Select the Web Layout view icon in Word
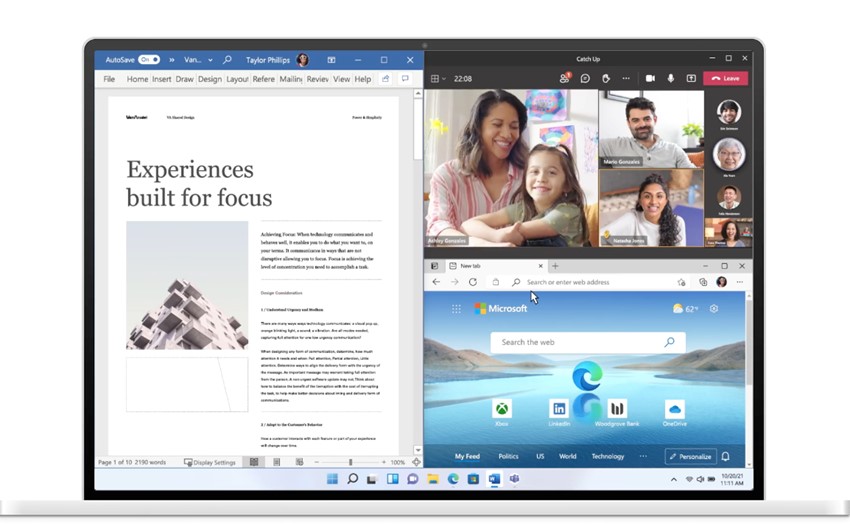850x532 pixels. (x=299, y=462)
